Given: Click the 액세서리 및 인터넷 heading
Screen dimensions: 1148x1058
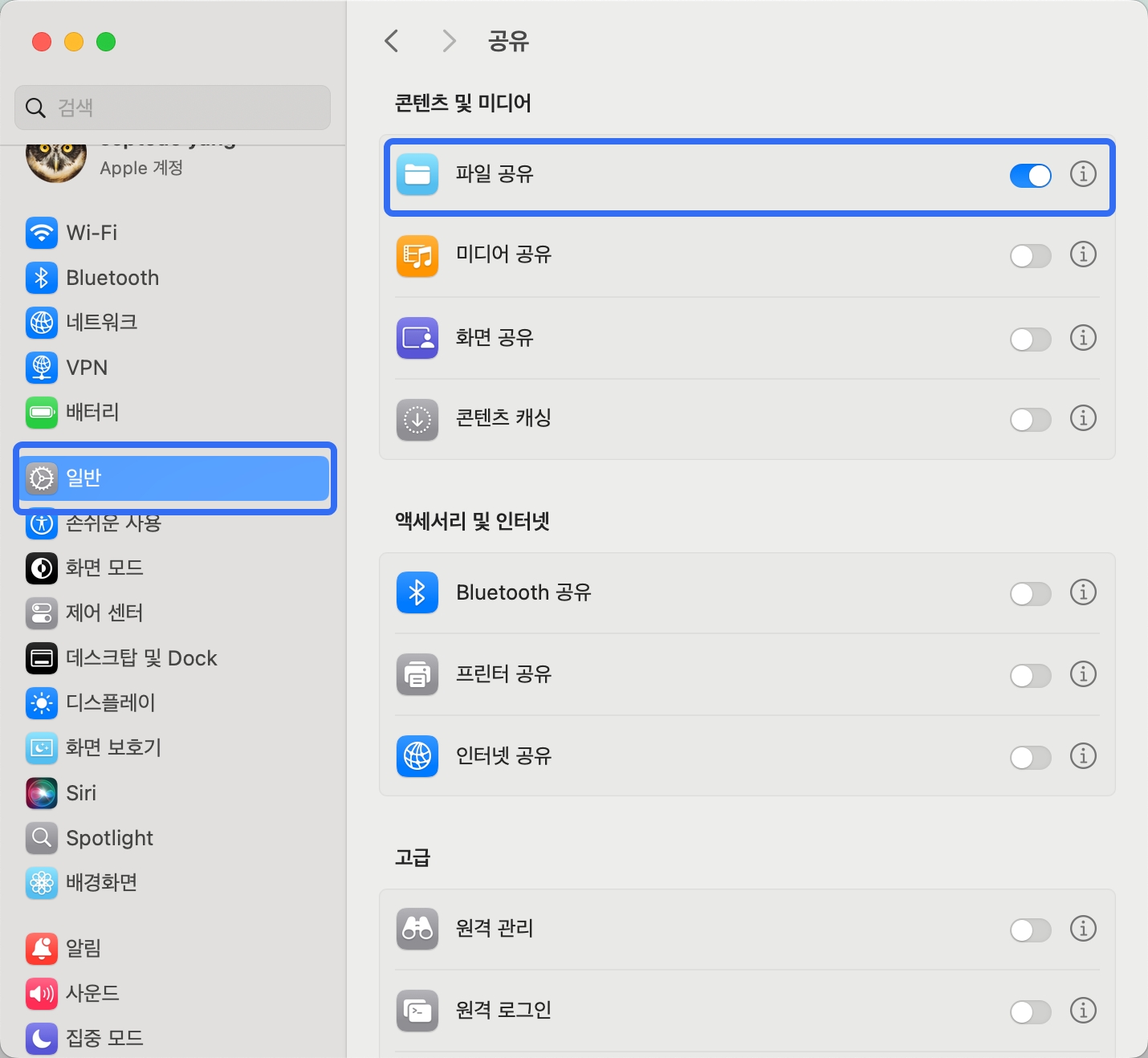Looking at the screenshot, I should point(472,522).
